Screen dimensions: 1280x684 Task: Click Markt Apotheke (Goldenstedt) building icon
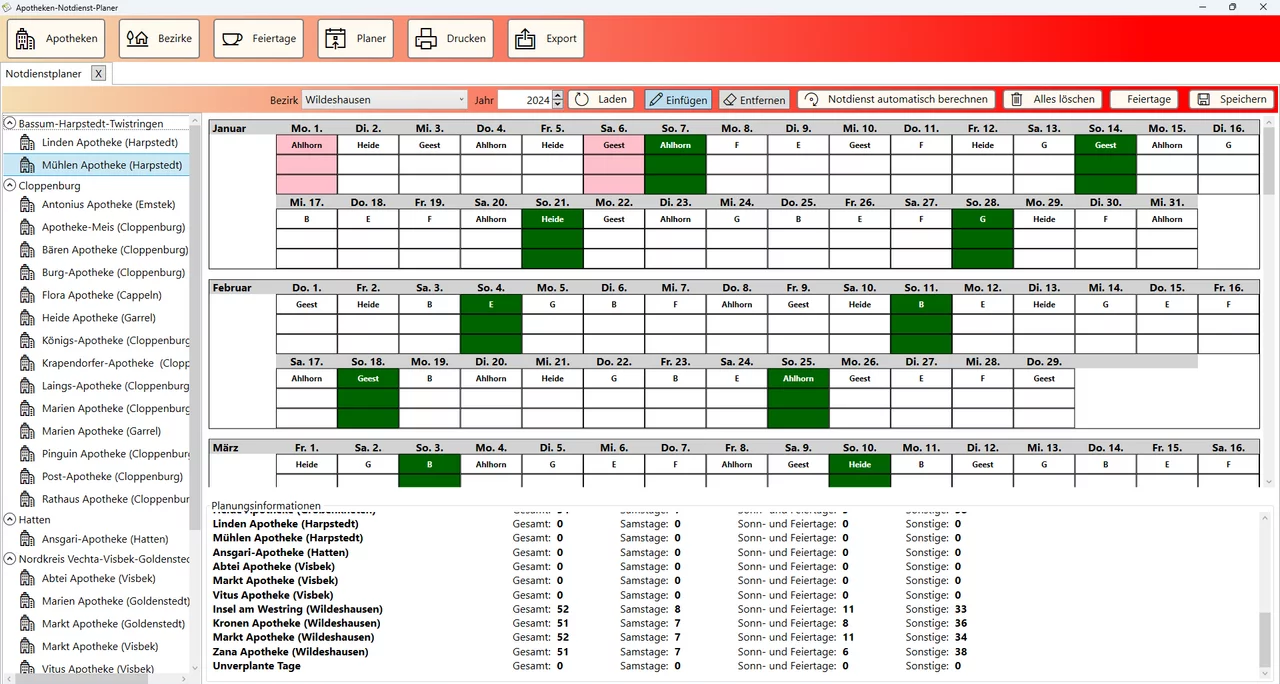[28, 624]
